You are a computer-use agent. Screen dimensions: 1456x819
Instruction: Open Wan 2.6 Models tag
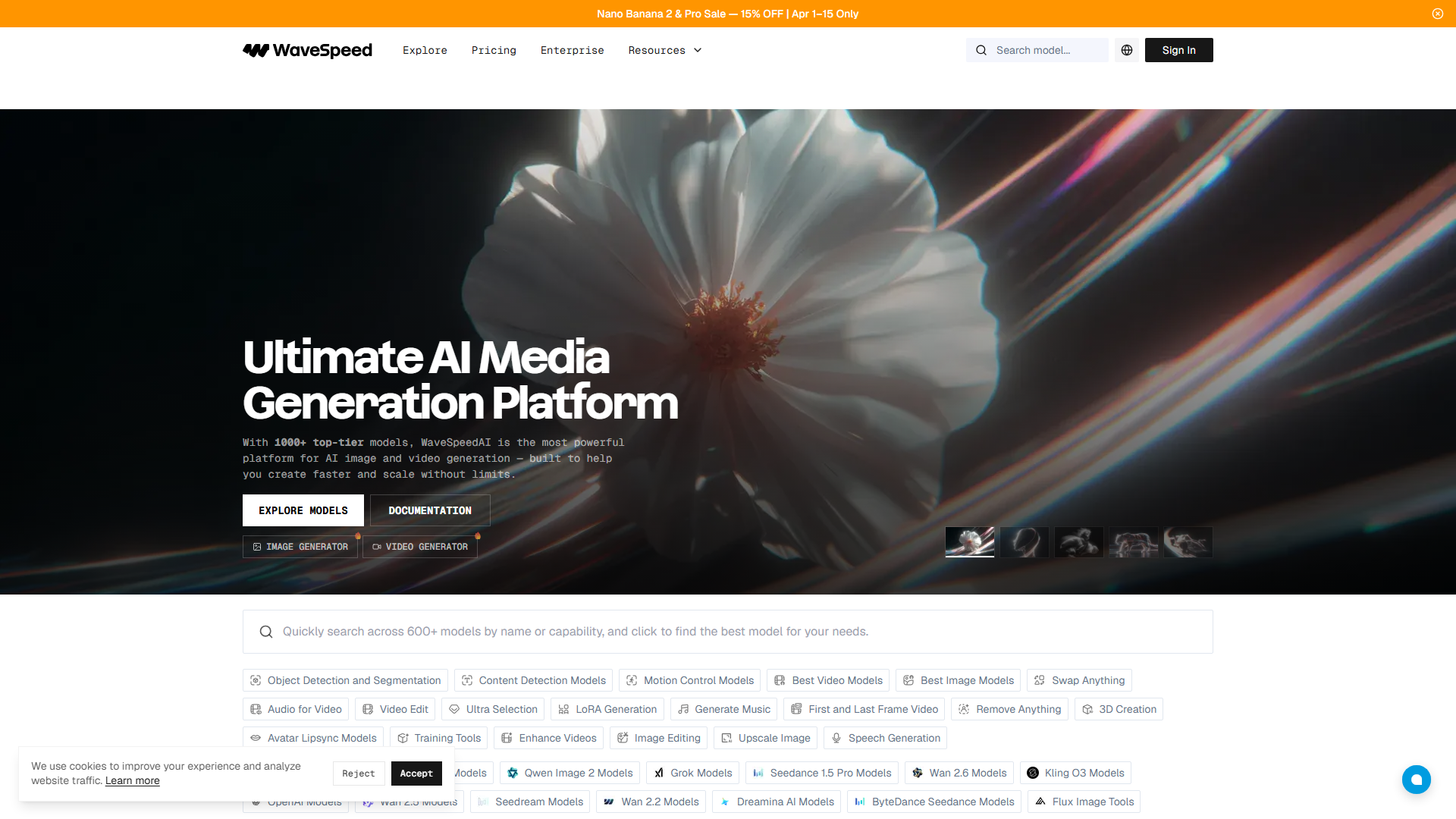click(959, 773)
